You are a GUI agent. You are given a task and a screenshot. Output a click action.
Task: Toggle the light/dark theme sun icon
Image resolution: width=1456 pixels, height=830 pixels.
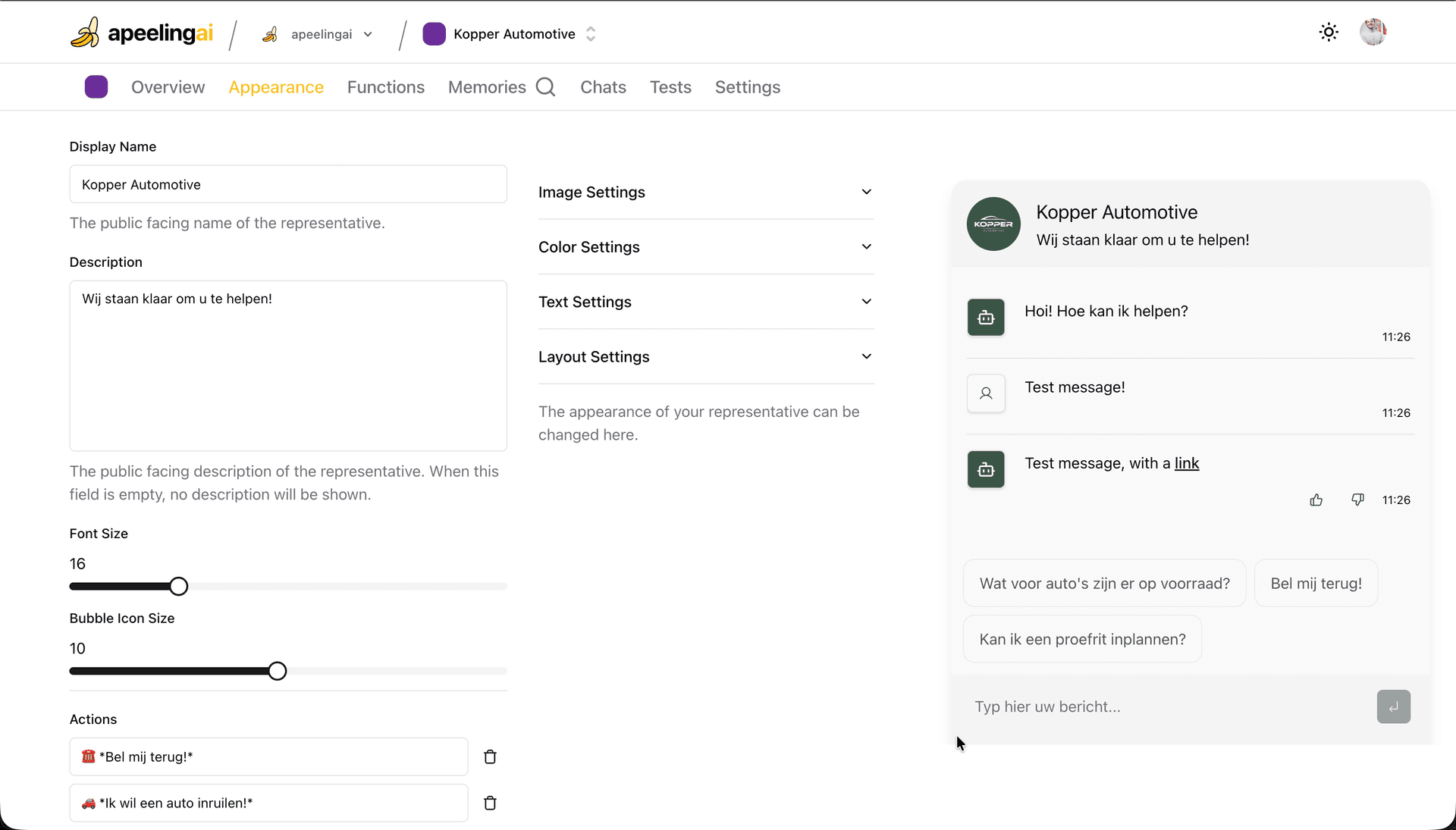coord(1329,32)
